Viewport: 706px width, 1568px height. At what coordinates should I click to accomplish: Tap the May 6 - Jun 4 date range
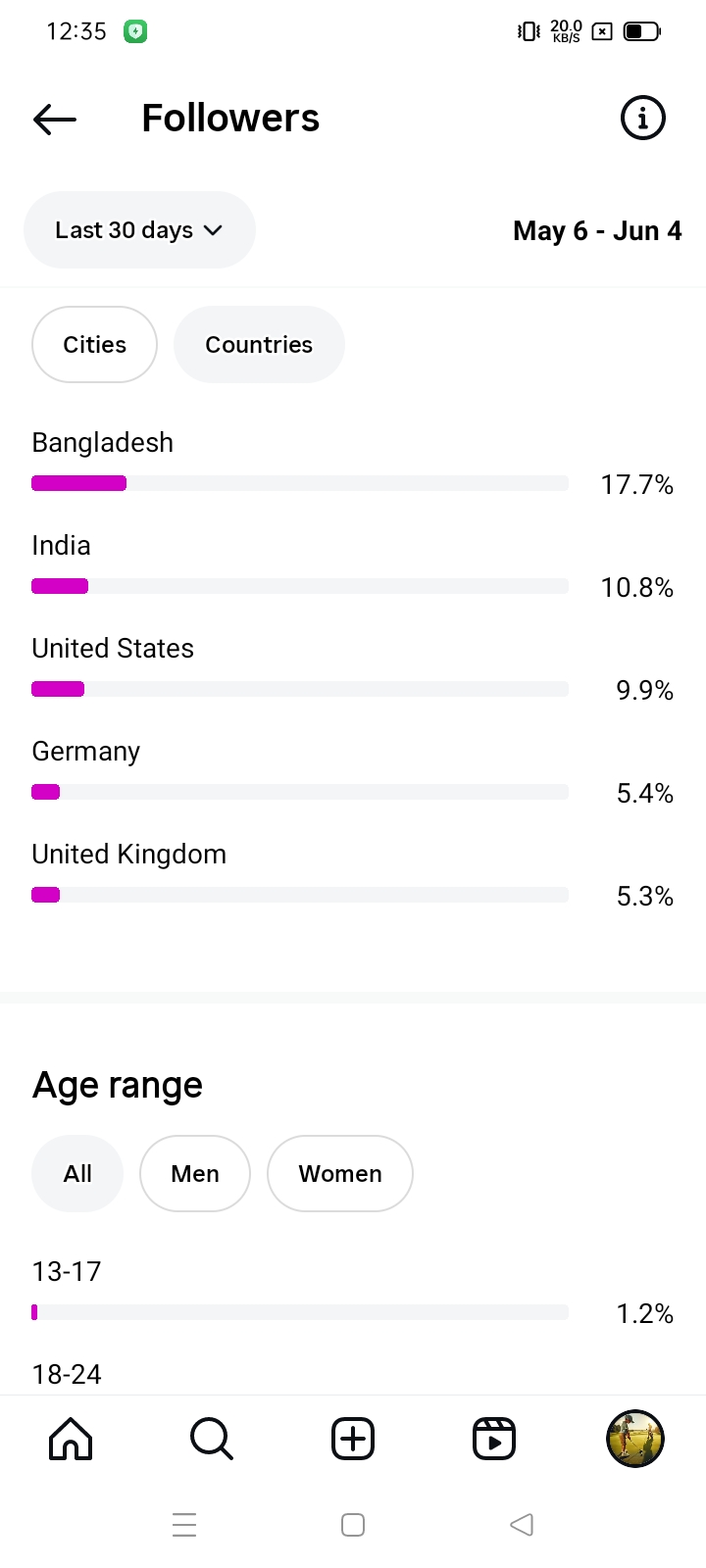[597, 231]
